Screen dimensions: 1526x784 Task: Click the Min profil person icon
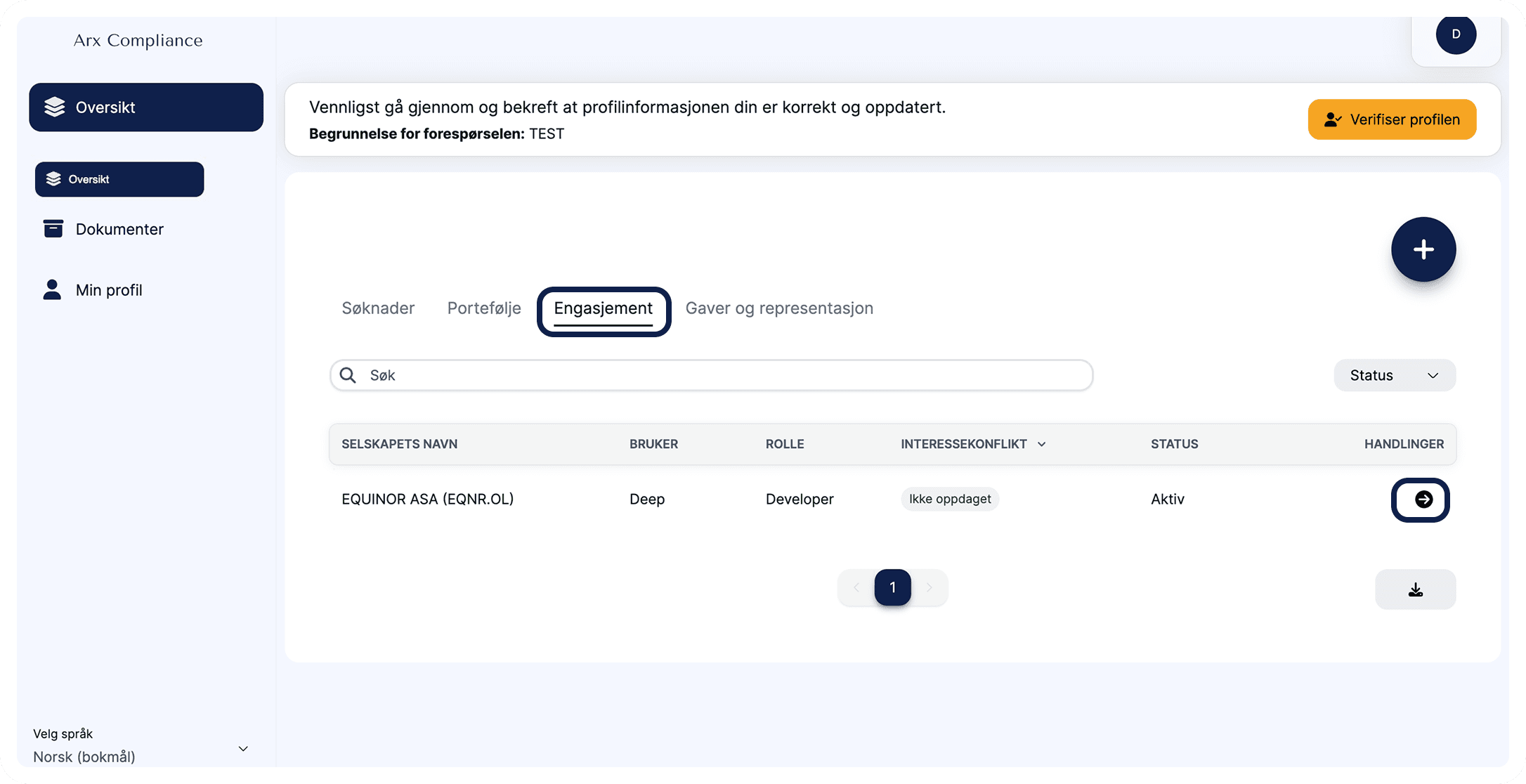pos(52,289)
